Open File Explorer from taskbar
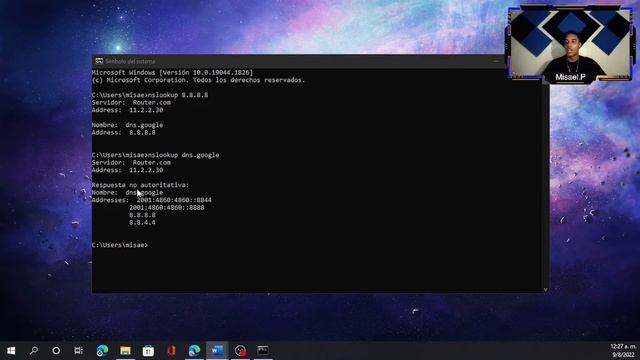The image size is (640, 360). (x=125, y=350)
